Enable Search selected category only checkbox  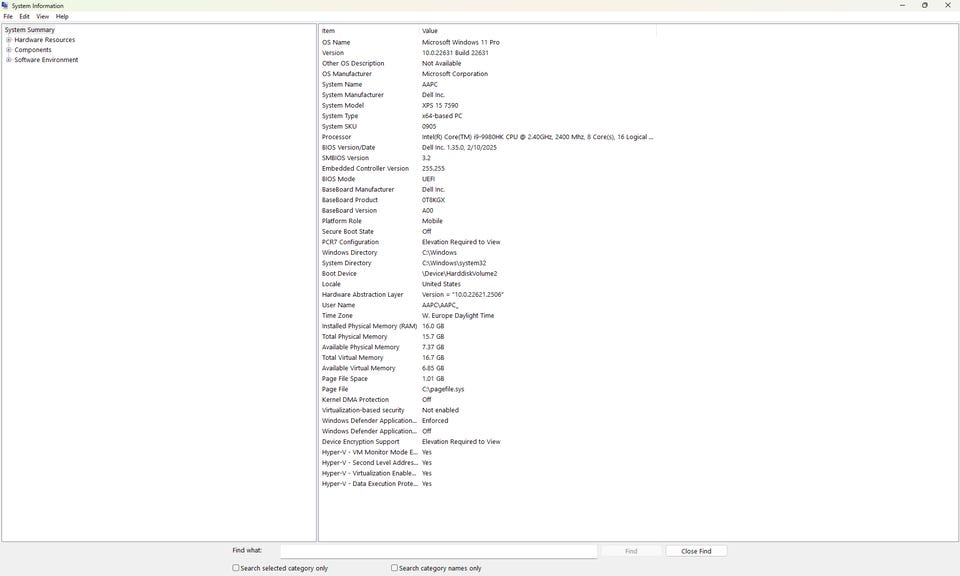[x=236, y=568]
